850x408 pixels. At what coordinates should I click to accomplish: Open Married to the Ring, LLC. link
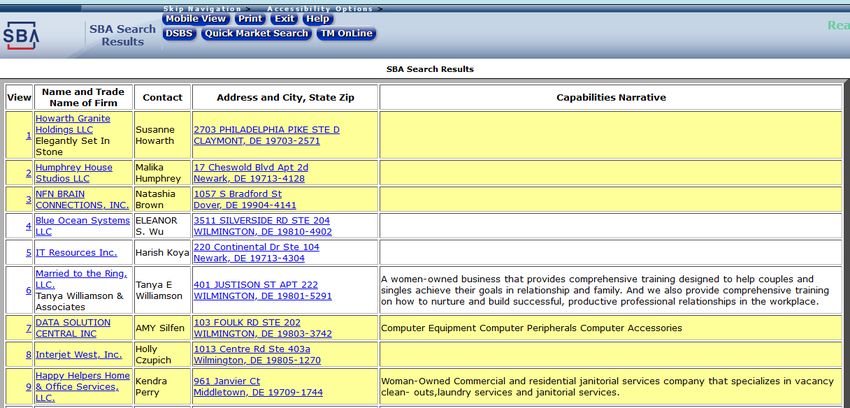(81, 279)
